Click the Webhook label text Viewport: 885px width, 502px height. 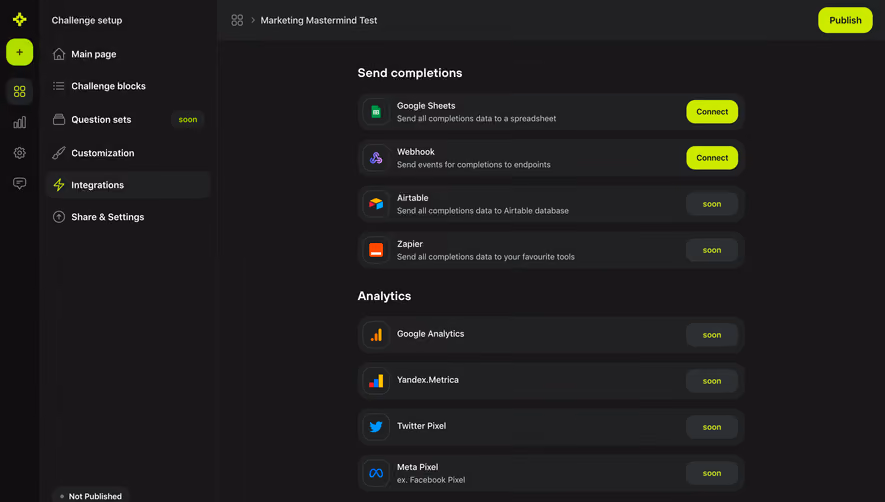point(416,152)
